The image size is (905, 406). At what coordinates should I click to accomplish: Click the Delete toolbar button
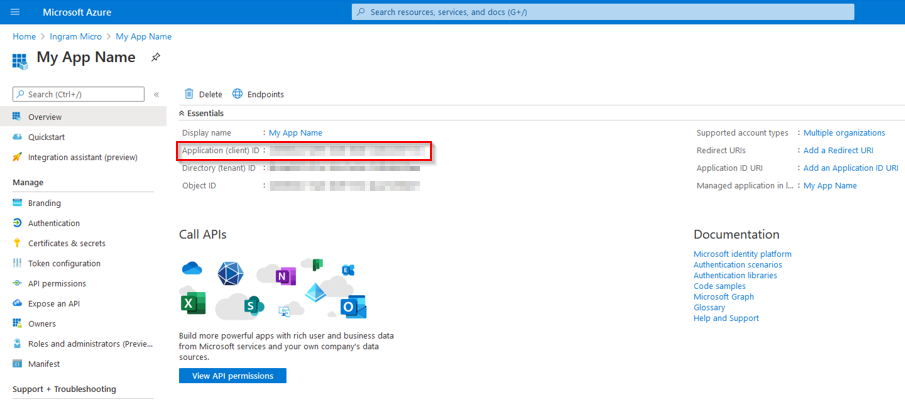[203, 94]
